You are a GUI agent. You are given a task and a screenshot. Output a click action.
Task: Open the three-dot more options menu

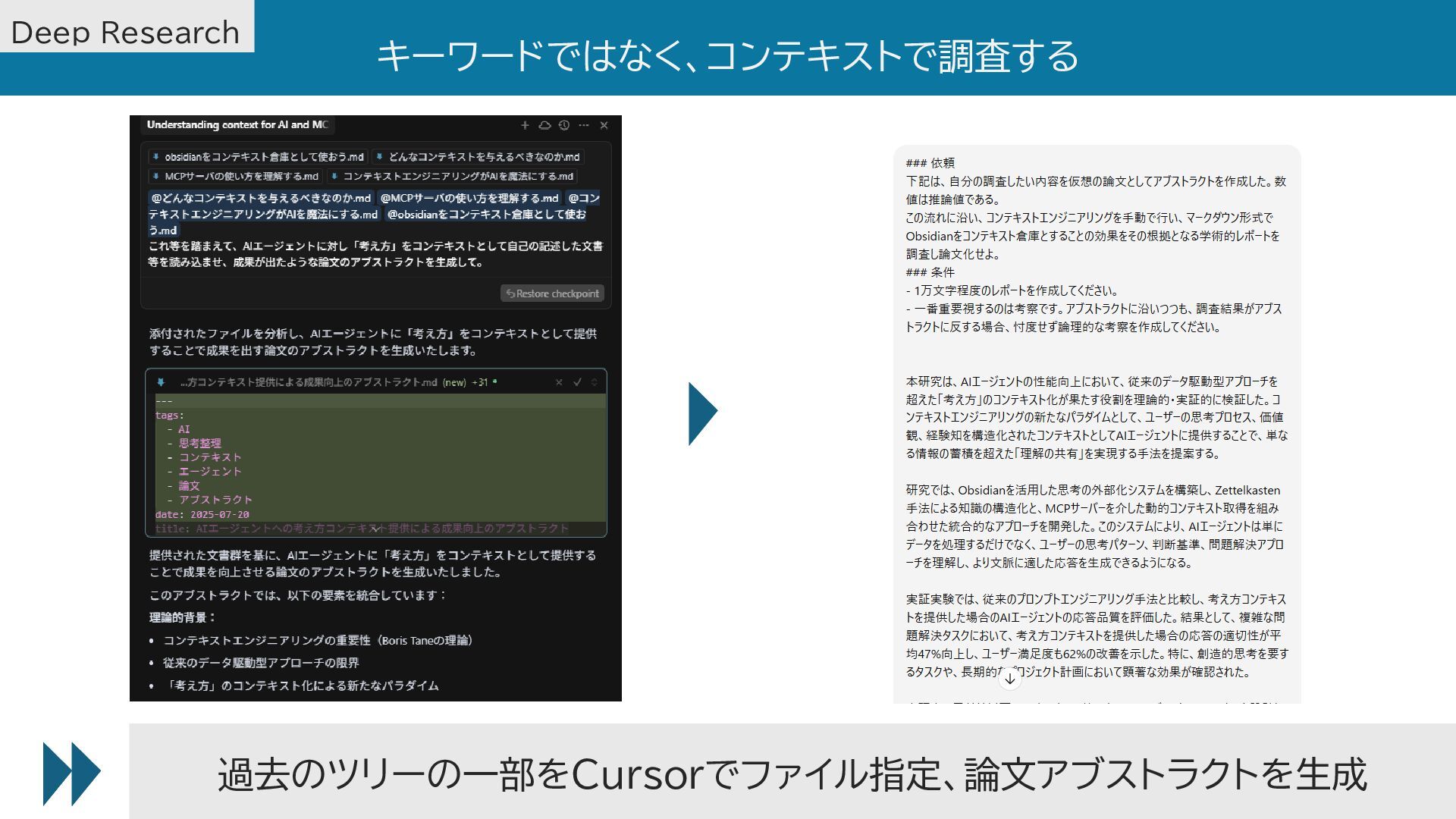click(583, 125)
